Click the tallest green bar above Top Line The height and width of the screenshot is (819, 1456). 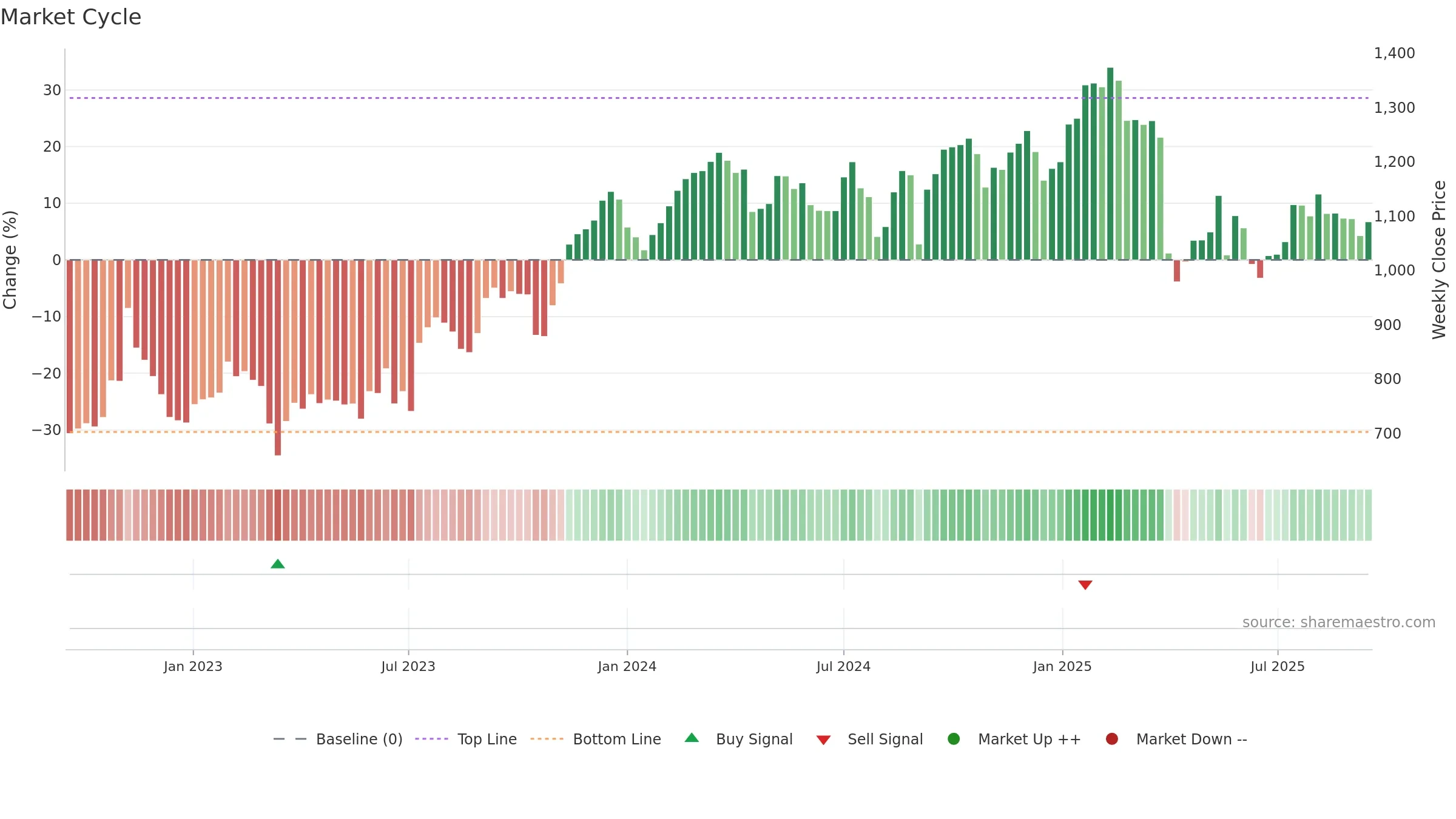tap(1110, 164)
